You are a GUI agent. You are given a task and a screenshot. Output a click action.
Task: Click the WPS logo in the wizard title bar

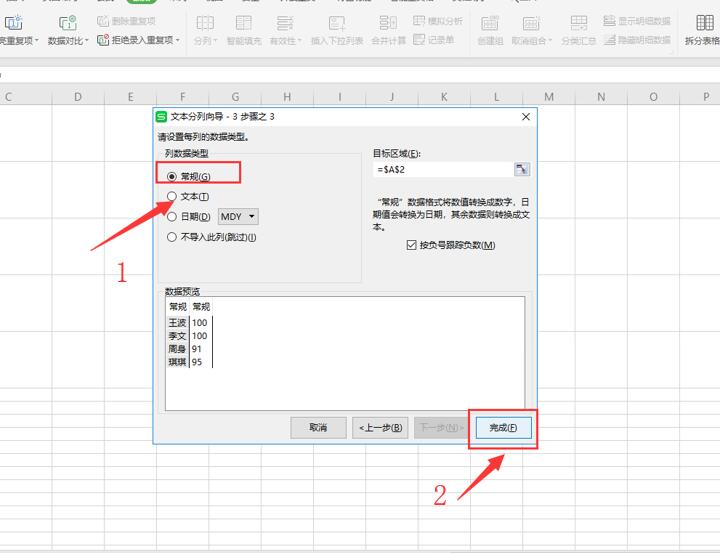point(161,117)
